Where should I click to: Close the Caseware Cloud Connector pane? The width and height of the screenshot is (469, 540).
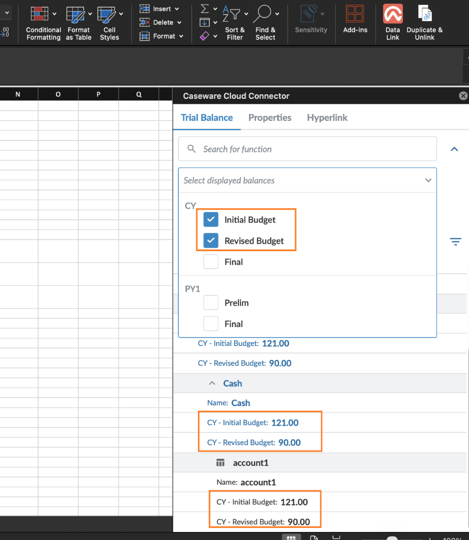tap(463, 96)
